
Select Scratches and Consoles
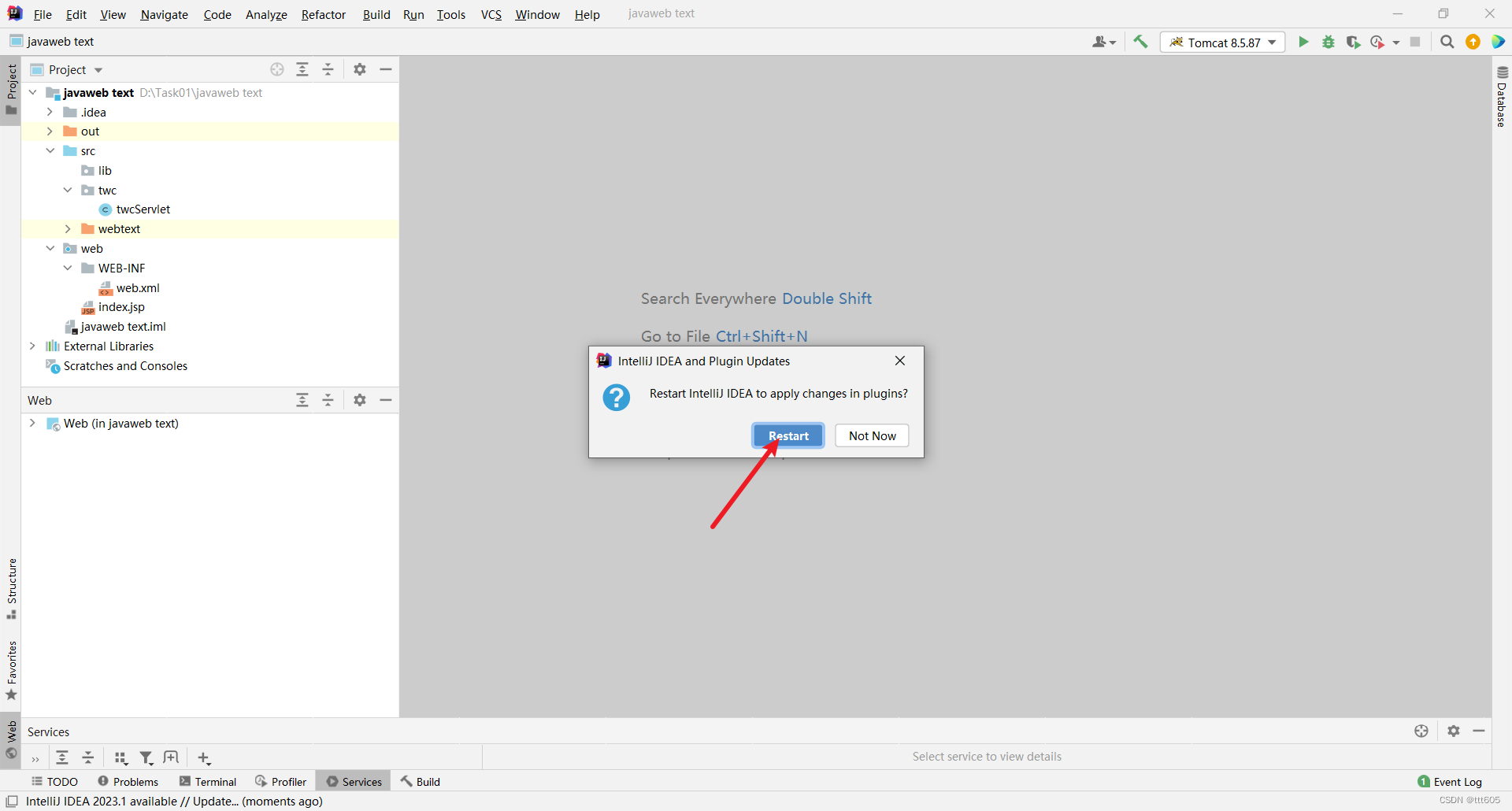pos(125,366)
